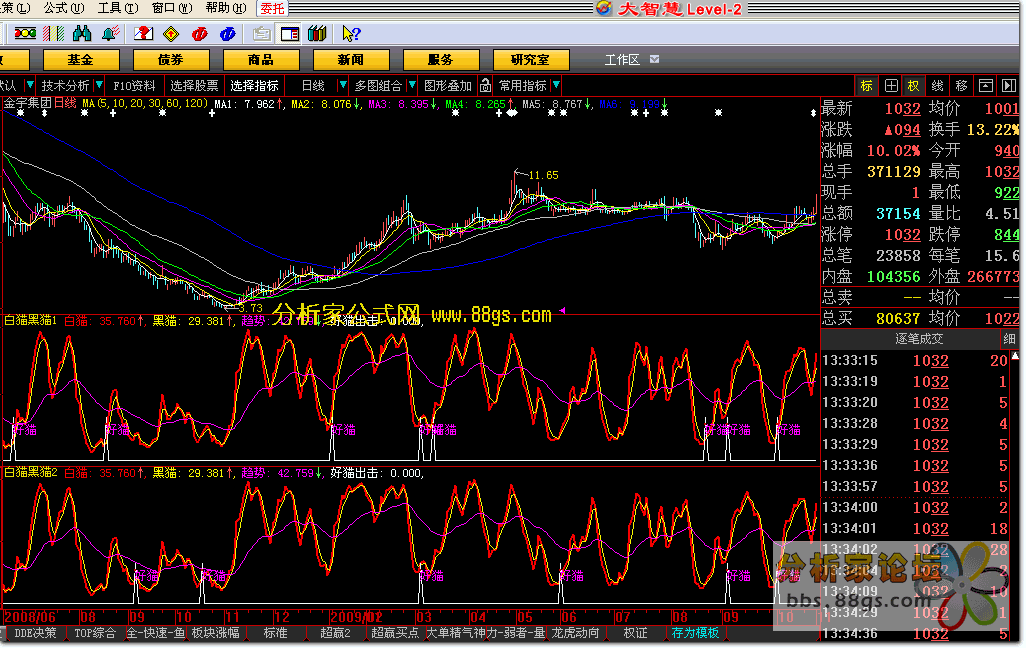Switch to the 超赢2 bottom tab
Screen dimensions: 1026x648
pyautogui.click(x=336, y=633)
